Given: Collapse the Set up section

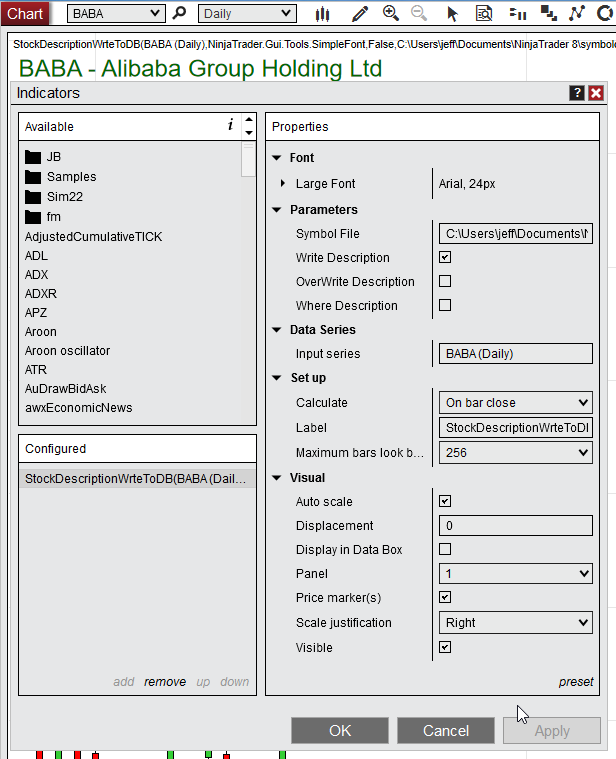Looking at the screenshot, I should (277, 378).
